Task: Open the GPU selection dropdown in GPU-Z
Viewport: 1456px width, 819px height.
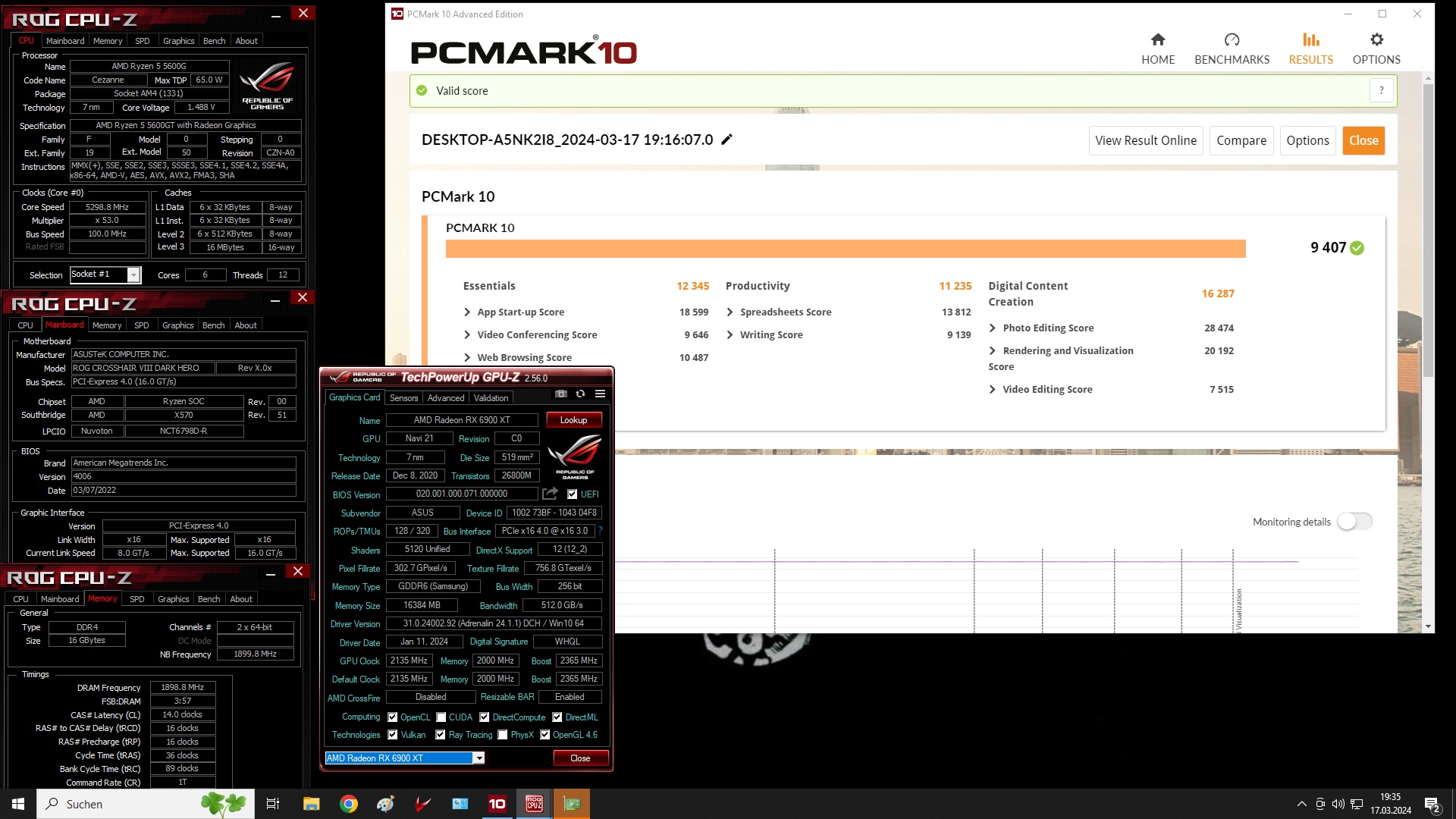Action: [479, 758]
